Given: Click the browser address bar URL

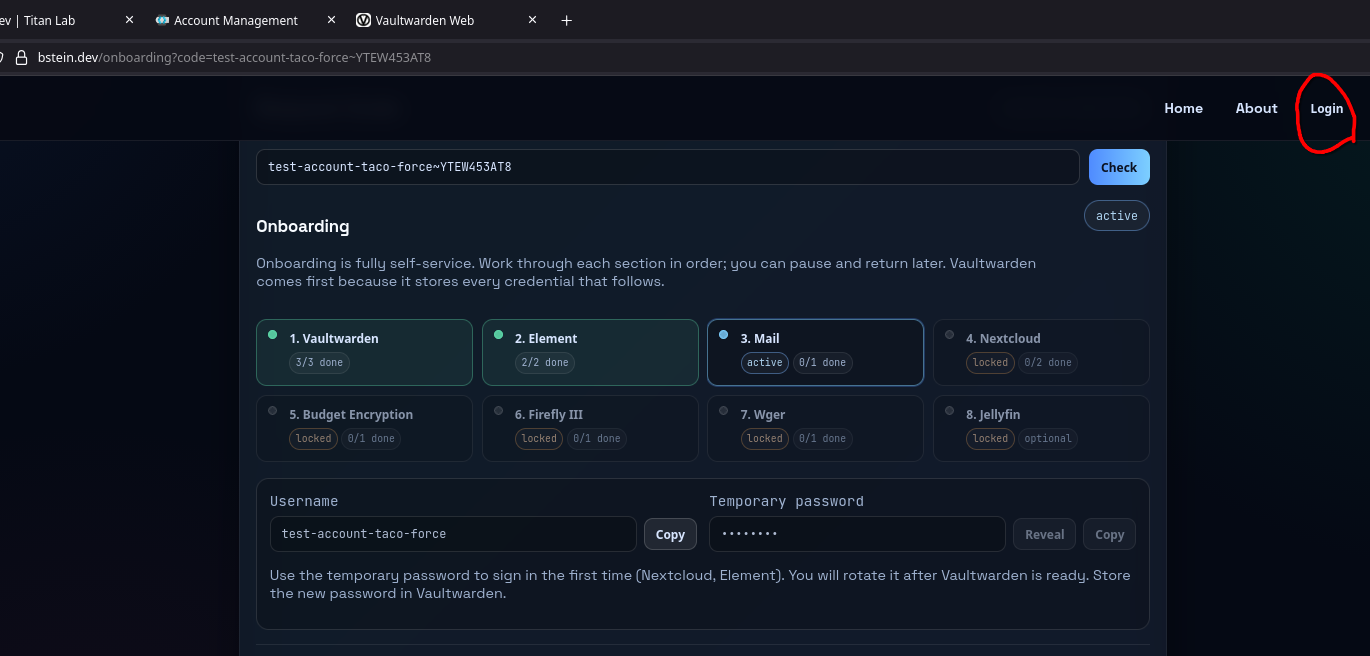Looking at the screenshot, I should (x=234, y=58).
